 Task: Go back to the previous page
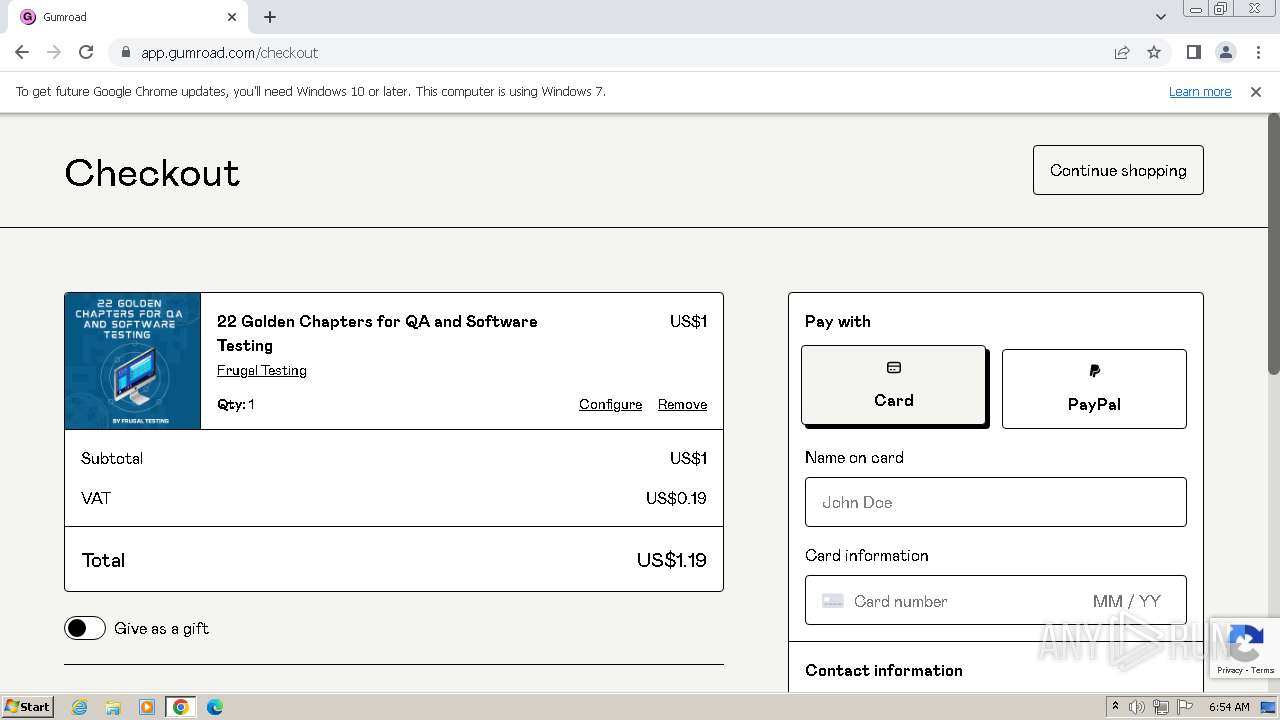click(x=22, y=53)
